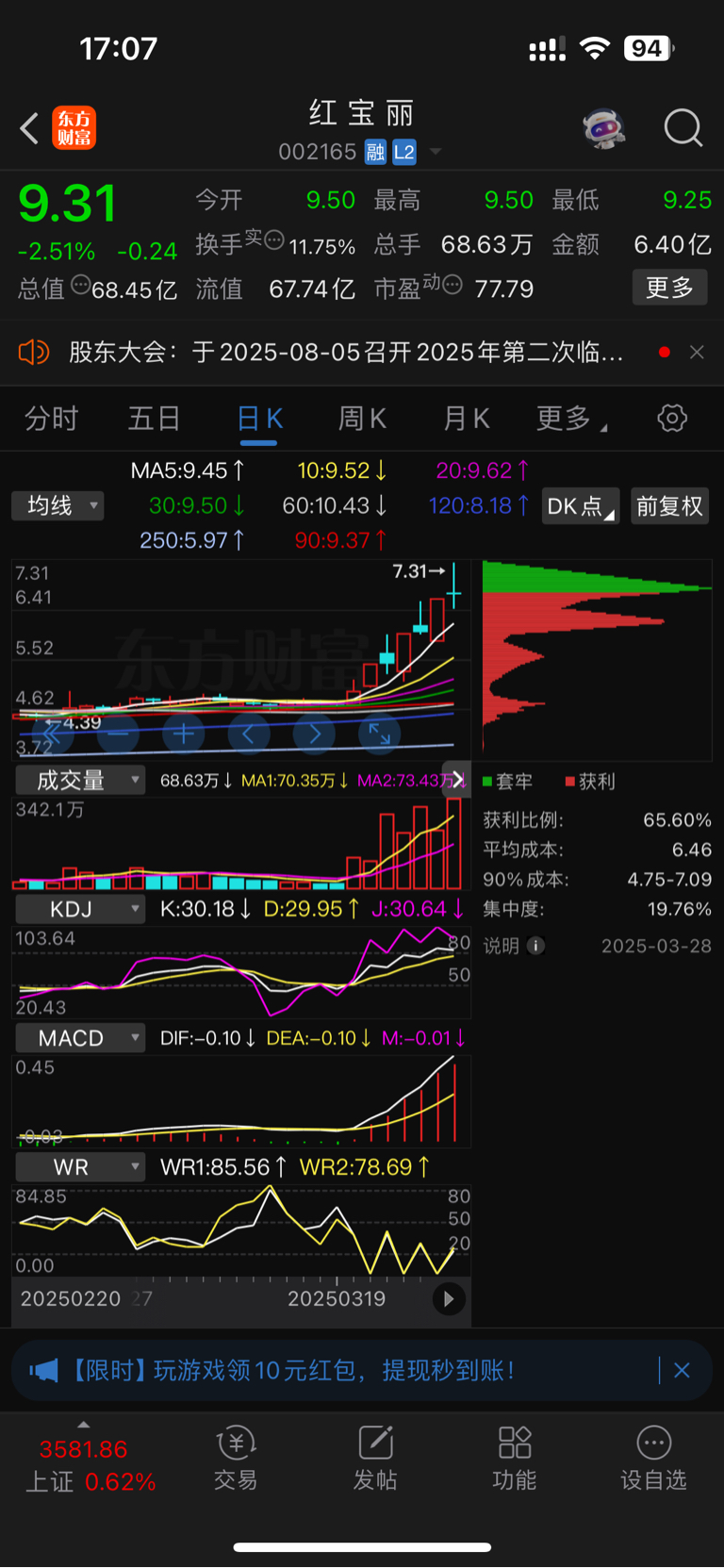The height and width of the screenshot is (1568, 724).
Task: Expand the 更多 chart period menu
Action: coord(570,419)
